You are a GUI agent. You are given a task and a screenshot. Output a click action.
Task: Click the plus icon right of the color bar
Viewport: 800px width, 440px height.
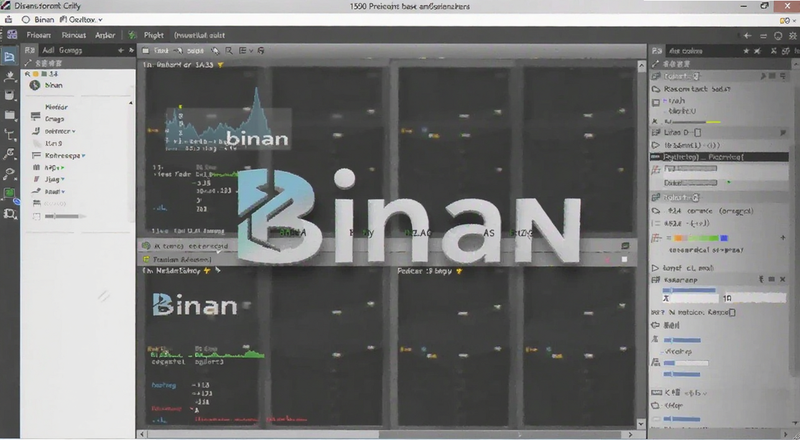click(783, 237)
